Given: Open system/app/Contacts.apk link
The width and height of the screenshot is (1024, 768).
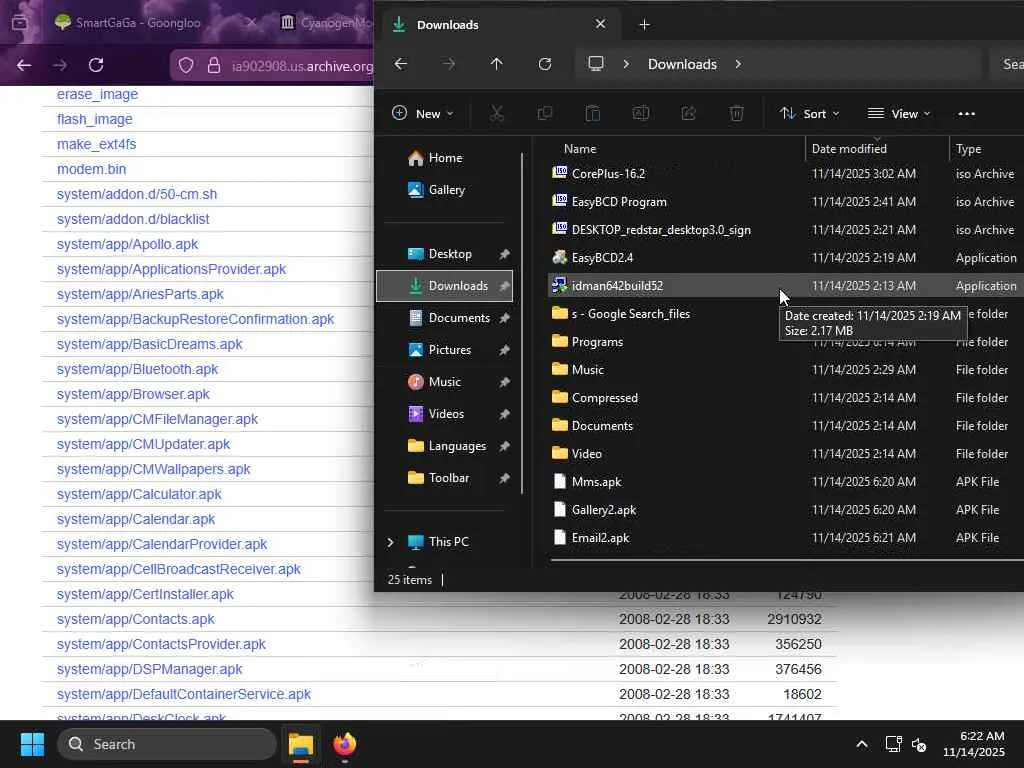Looking at the screenshot, I should pos(136,619).
